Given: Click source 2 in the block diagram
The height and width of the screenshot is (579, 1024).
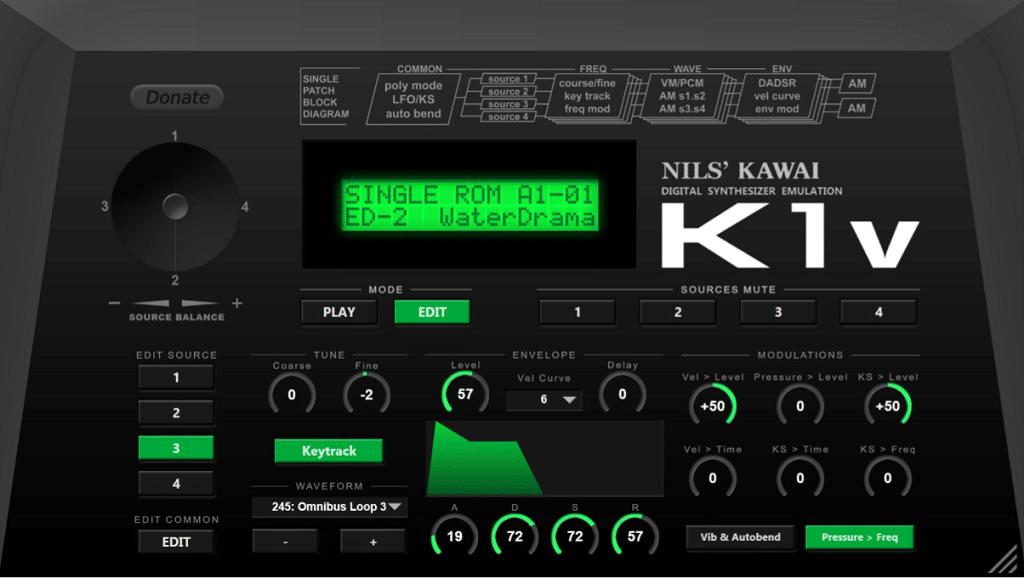Looking at the screenshot, I should pyautogui.click(x=508, y=91).
